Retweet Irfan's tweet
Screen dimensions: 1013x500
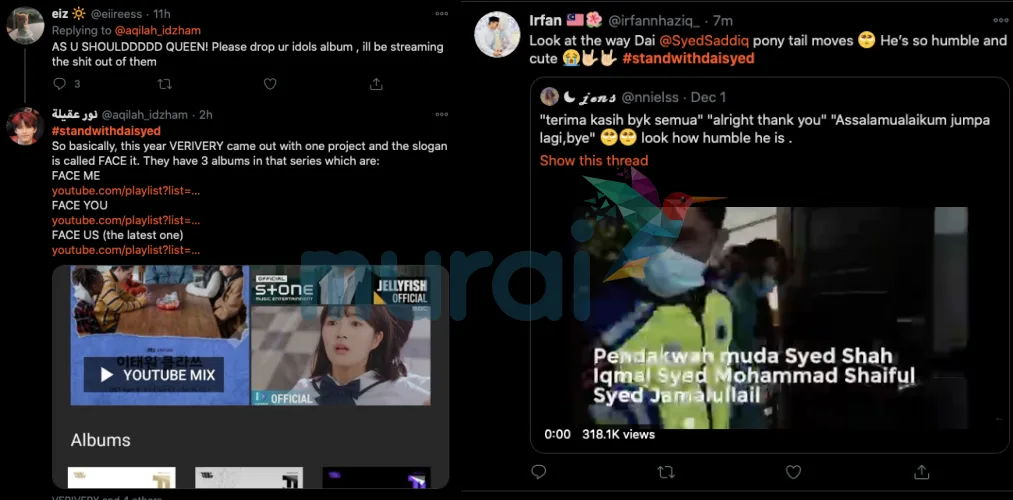[x=666, y=472]
